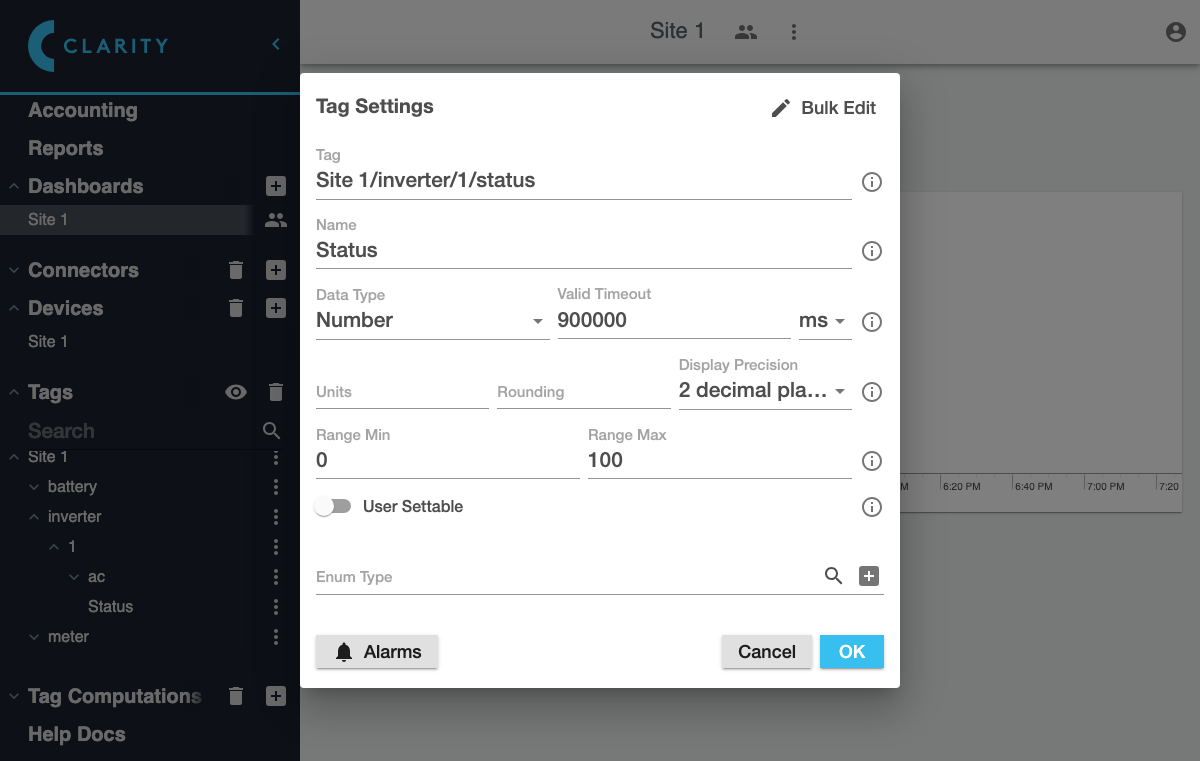The height and width of the screenshot is (761, 1200).
Task: Open Accounting in the sidebar
Action: coord(83,111)
